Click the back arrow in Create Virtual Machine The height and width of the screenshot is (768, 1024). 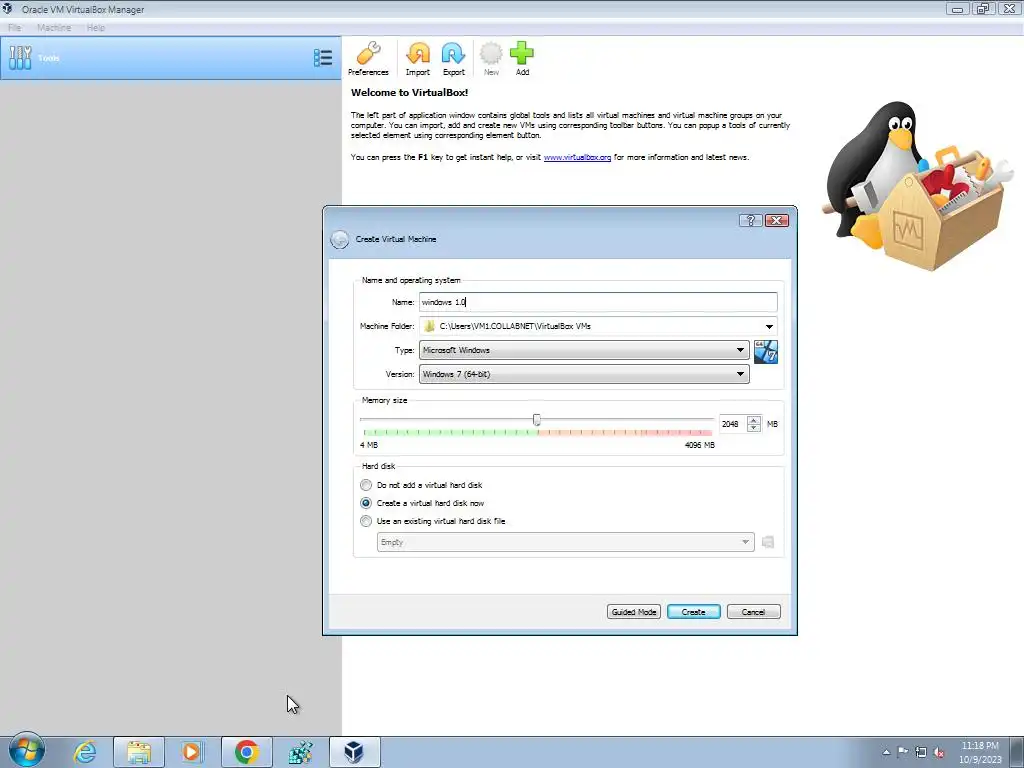point(340,240)
